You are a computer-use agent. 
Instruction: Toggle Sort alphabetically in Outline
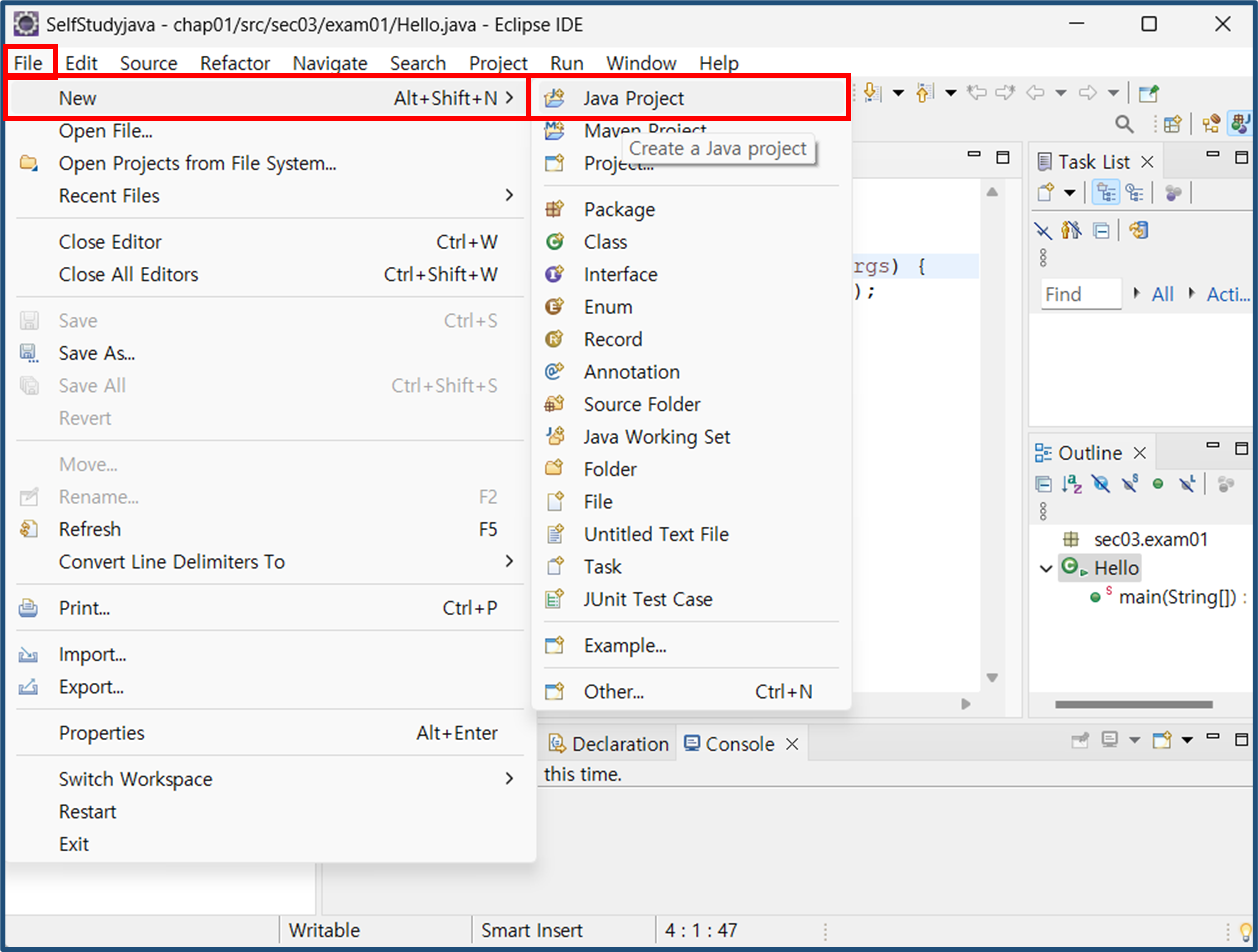coord(1072,484)
